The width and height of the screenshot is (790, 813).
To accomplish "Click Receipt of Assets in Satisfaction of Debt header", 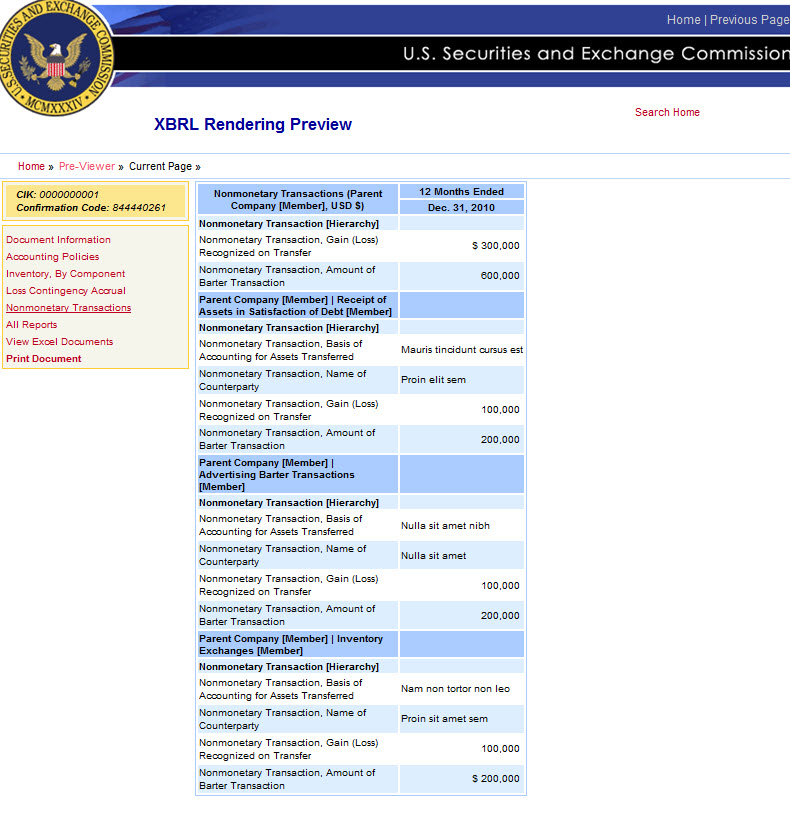I will pos(298,306).
